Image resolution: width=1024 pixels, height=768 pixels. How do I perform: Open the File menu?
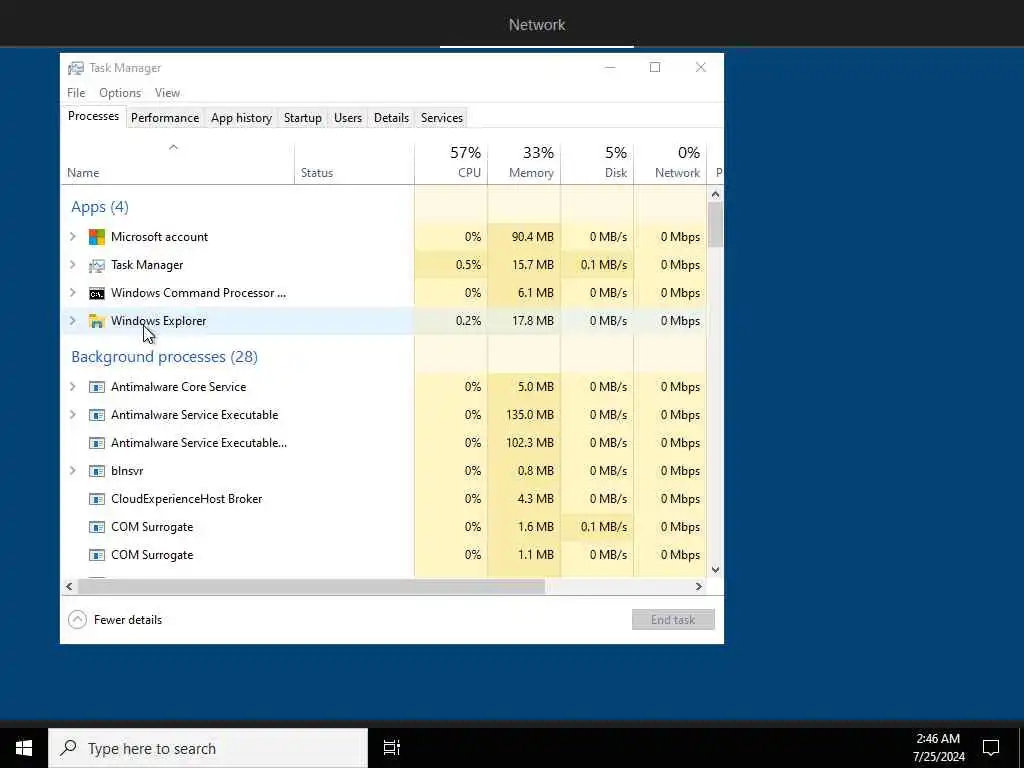pyautogui.click(x=76, y=93)
